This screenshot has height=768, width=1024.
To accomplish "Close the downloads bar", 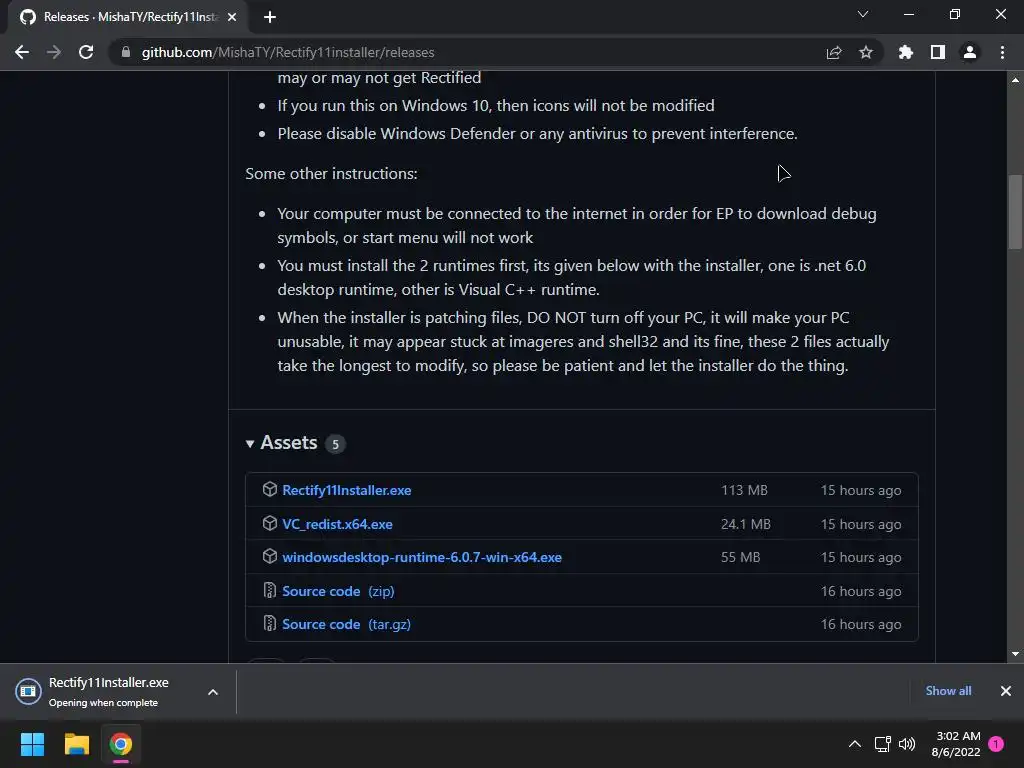I will (1006, 691).
